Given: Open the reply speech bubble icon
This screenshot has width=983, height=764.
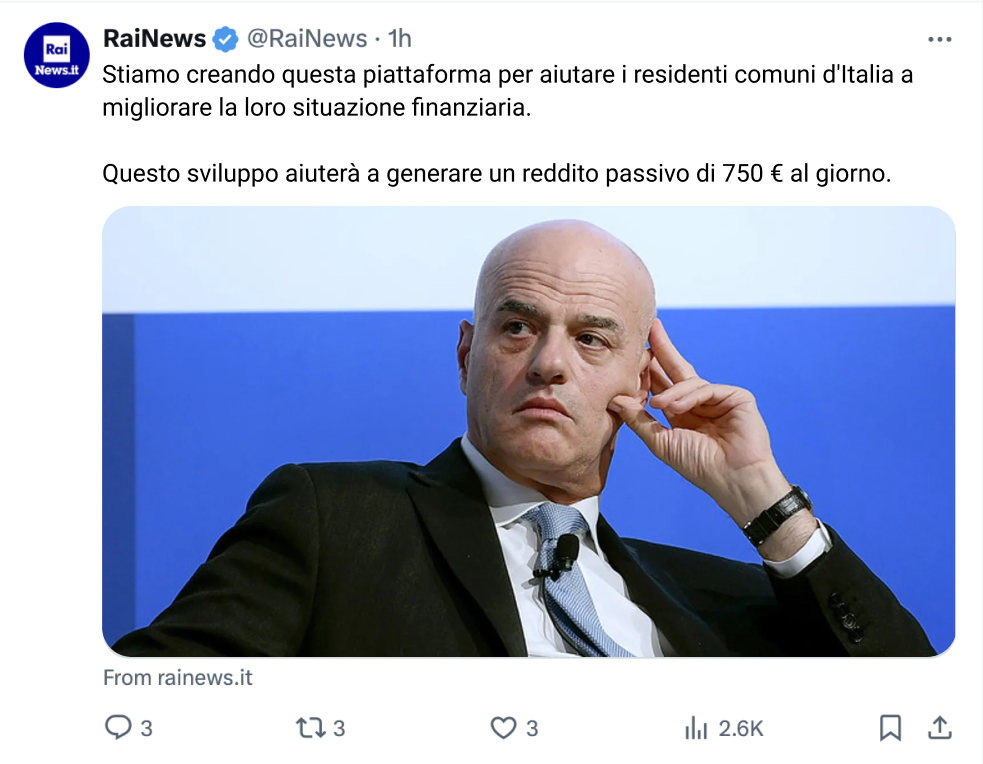Looking at the screenshot, I should click(x=117, y=728).
